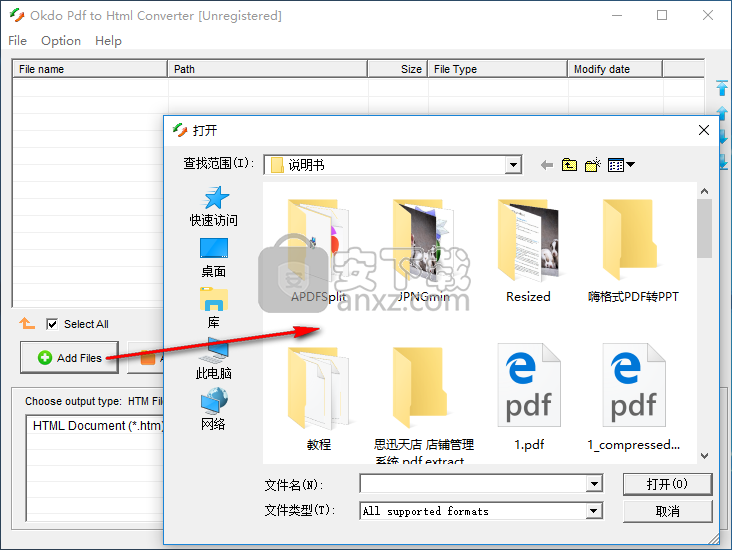This screenshot has height=550, width=732.
Task: Select the 1.pdf file
Action: click(x=528, y=397)
